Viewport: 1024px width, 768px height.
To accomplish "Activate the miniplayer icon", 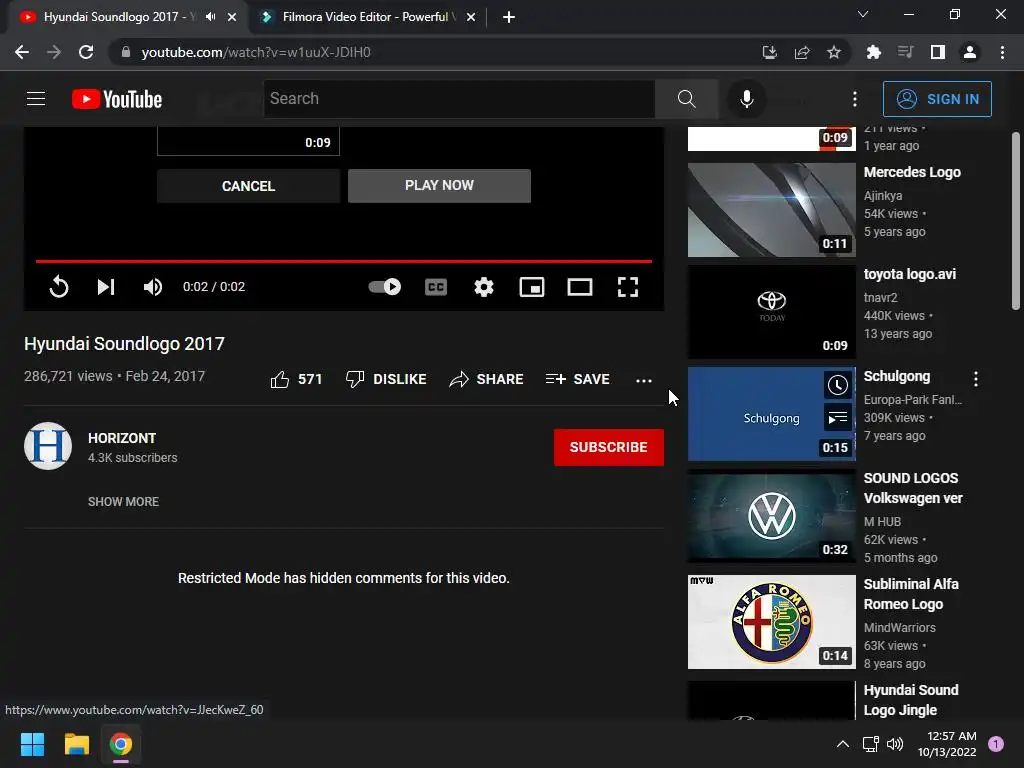I will tap(532, 287).
